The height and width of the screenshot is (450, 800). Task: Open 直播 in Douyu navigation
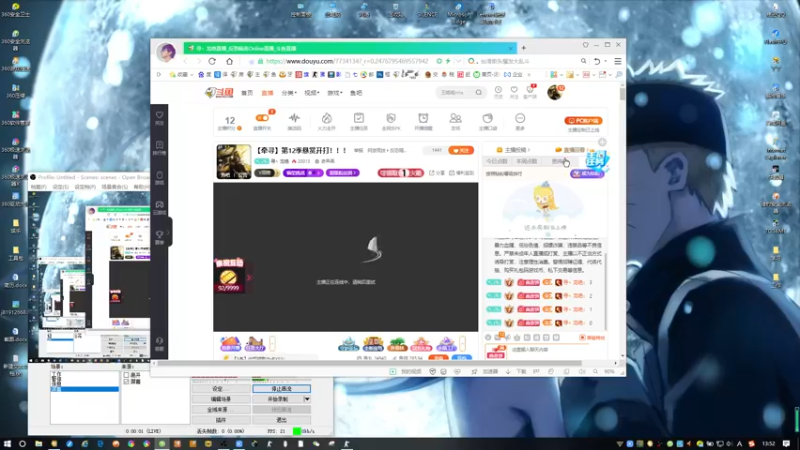(267, 93)
